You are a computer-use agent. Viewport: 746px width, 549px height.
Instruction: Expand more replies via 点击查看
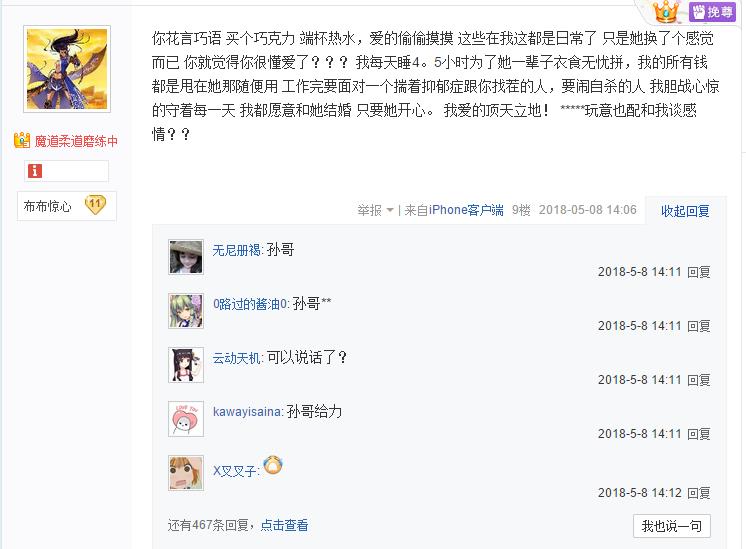[x=284, y=525]
